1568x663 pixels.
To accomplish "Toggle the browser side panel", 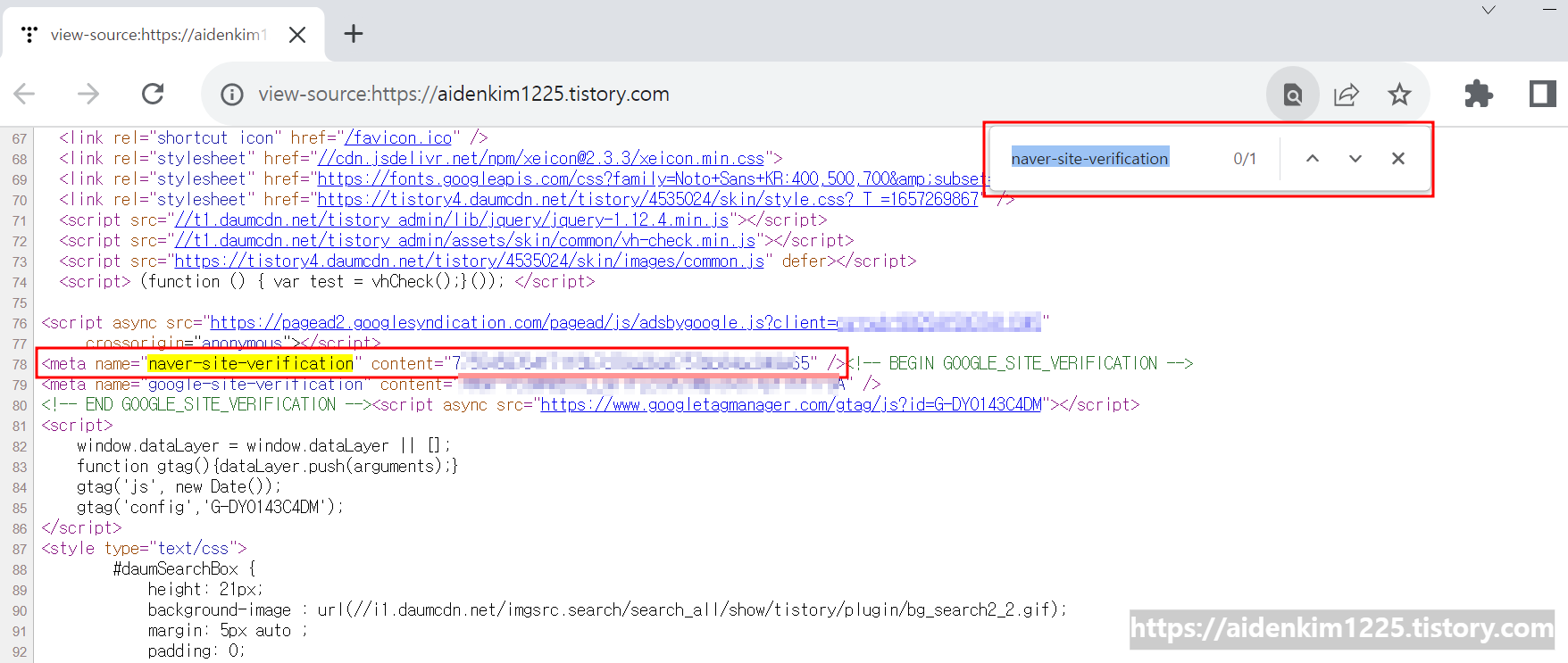I will (1542, 94).
